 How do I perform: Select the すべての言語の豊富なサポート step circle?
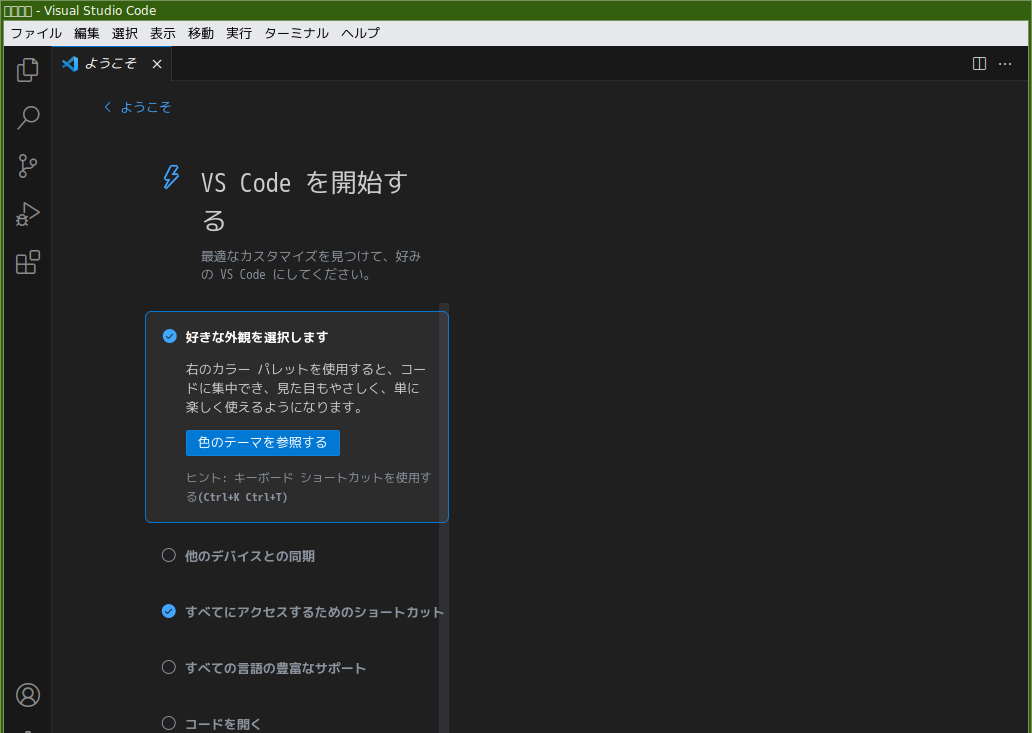(168, 667)
